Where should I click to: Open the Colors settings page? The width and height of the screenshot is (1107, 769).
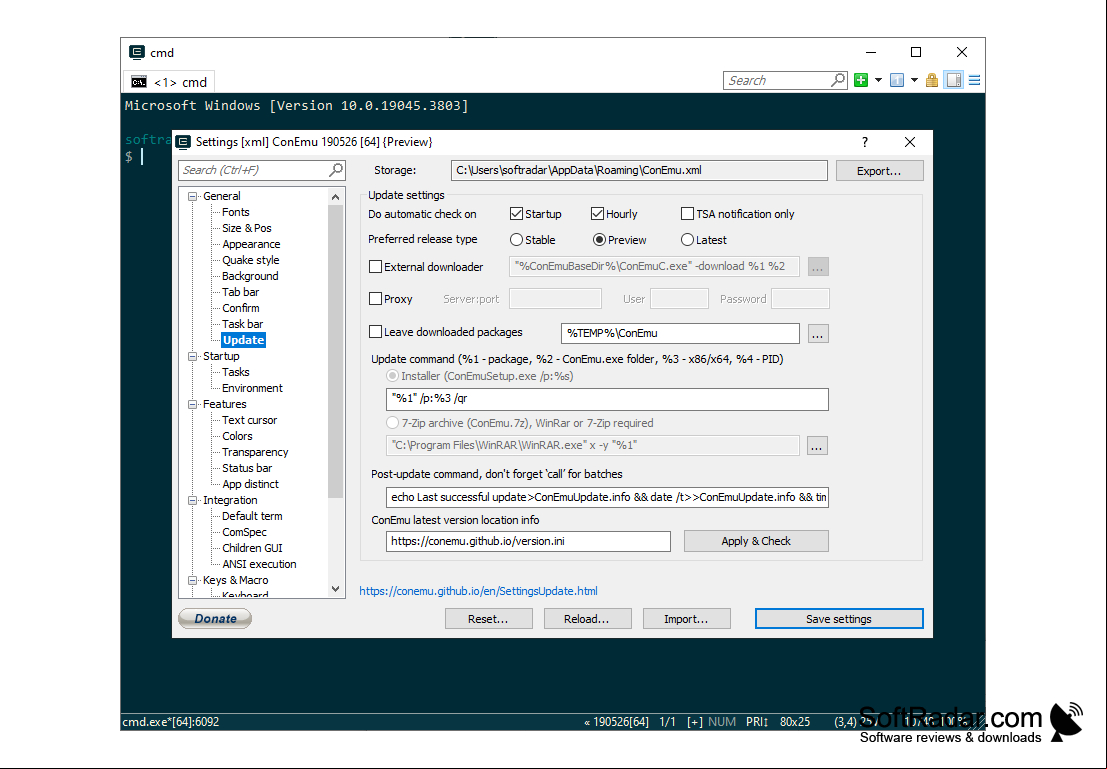point(237,436)
